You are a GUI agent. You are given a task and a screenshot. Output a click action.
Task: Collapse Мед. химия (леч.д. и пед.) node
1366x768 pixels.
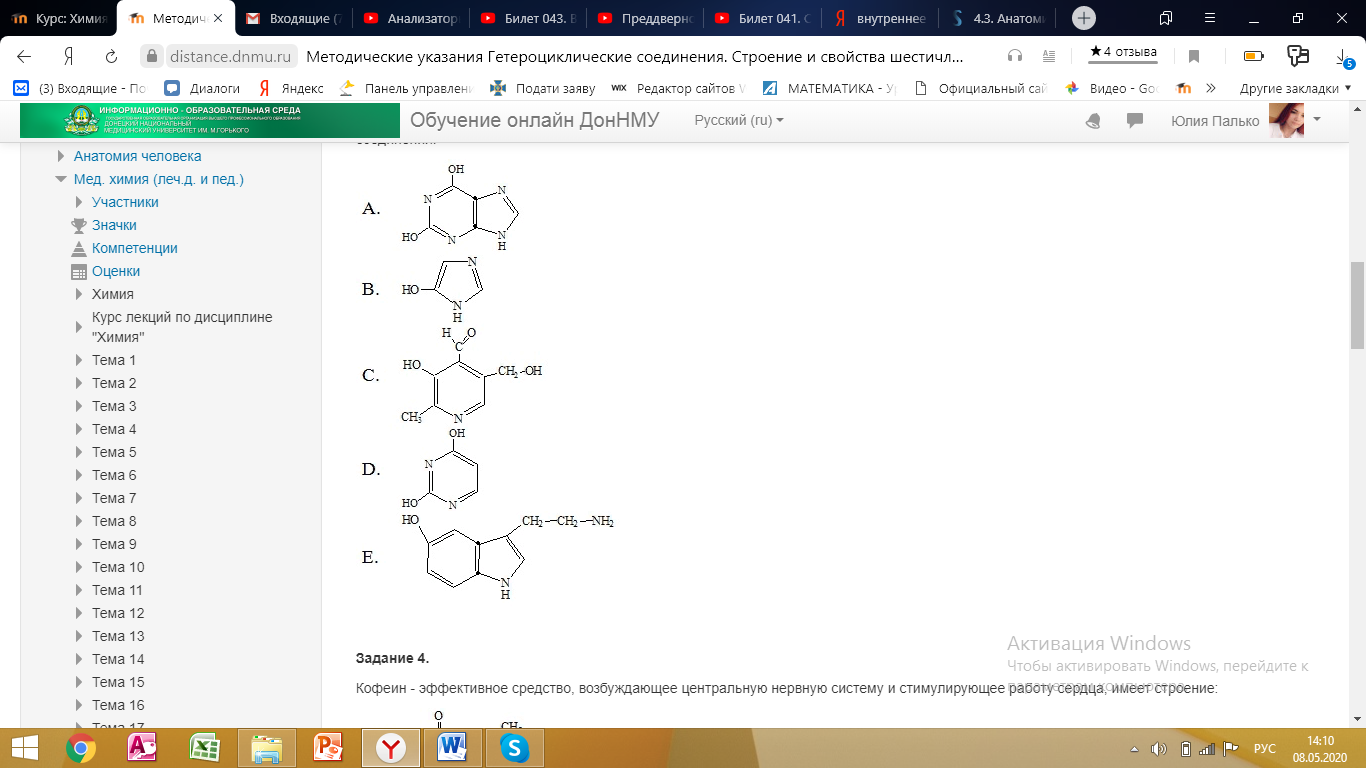point(61,179)
